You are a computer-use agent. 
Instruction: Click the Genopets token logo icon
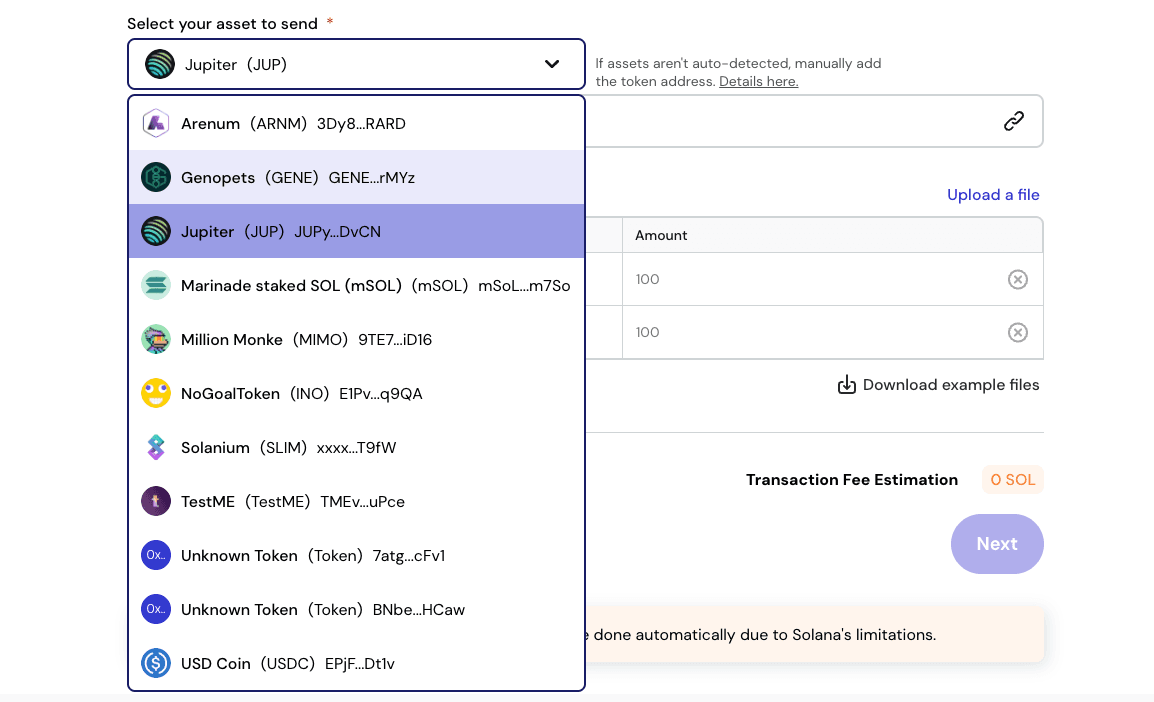[x=156, y=177]
